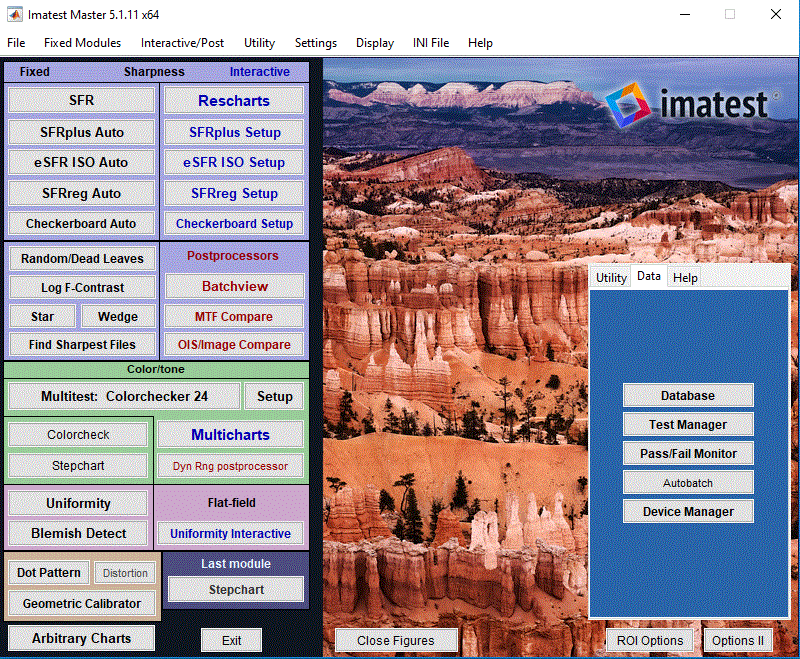Open the Fixed Modules menu
The width and height of the screenshot is (800, 659).
click(82, 43)
